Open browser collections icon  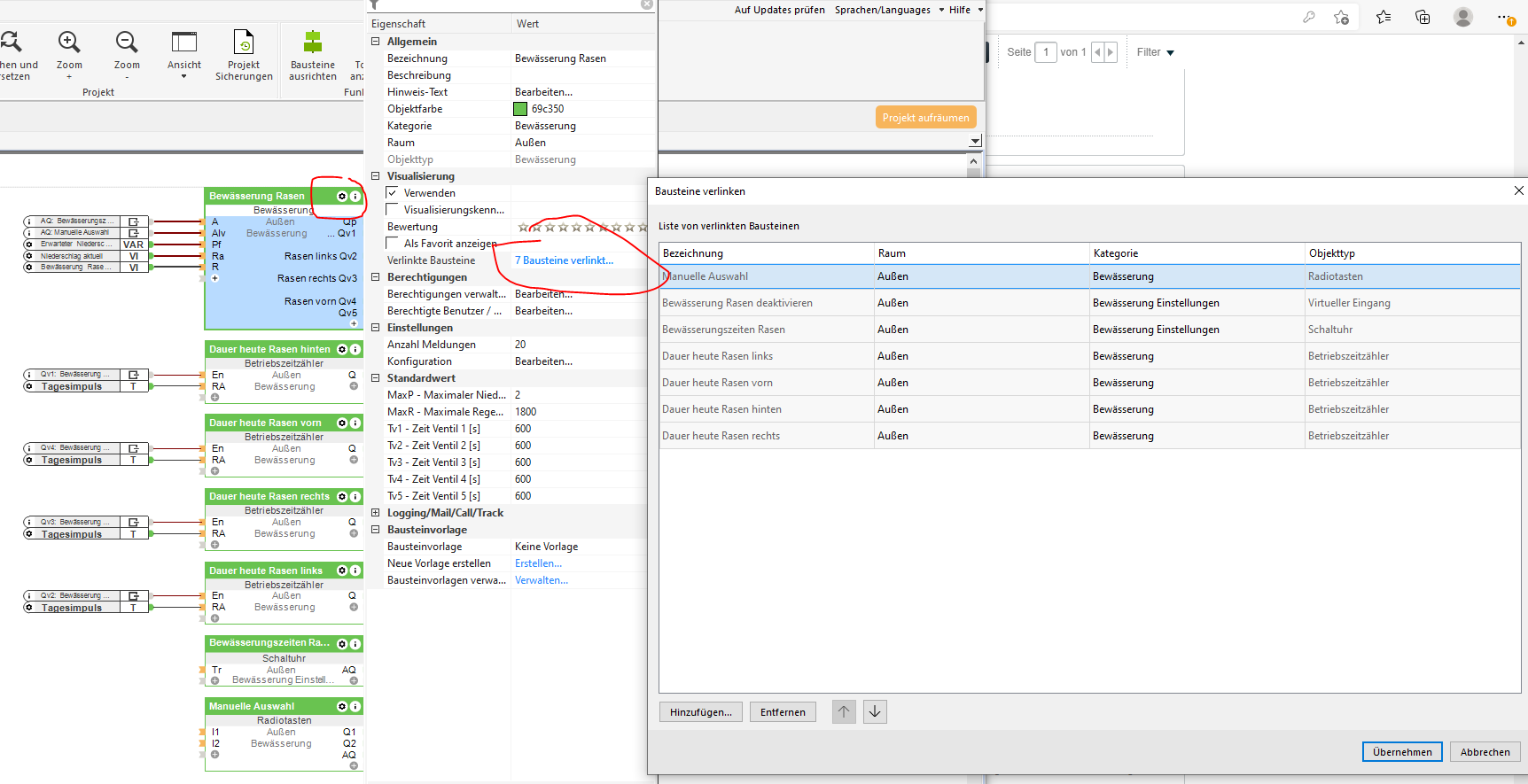click(1423, 17)
